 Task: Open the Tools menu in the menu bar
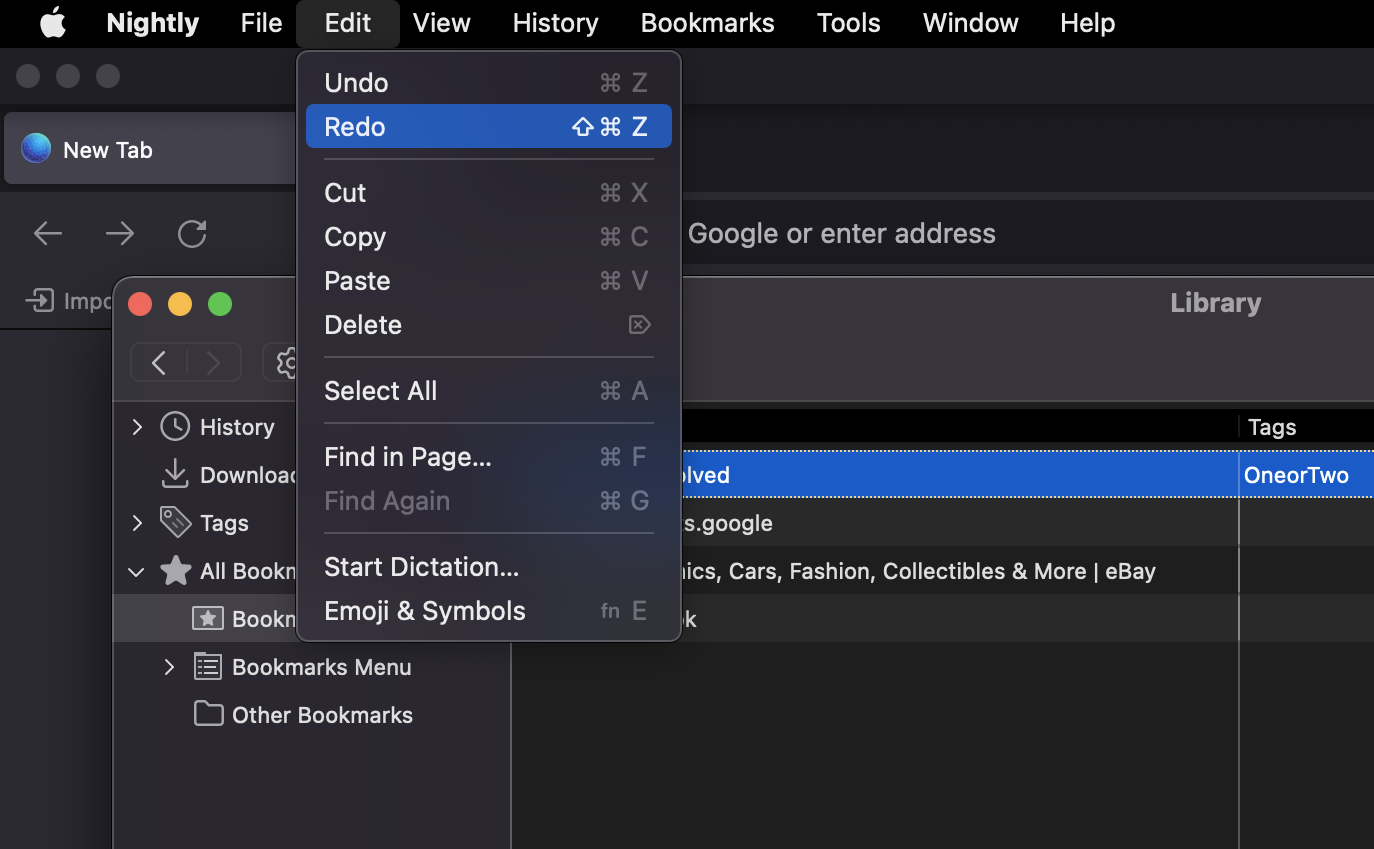pos(847,22)
